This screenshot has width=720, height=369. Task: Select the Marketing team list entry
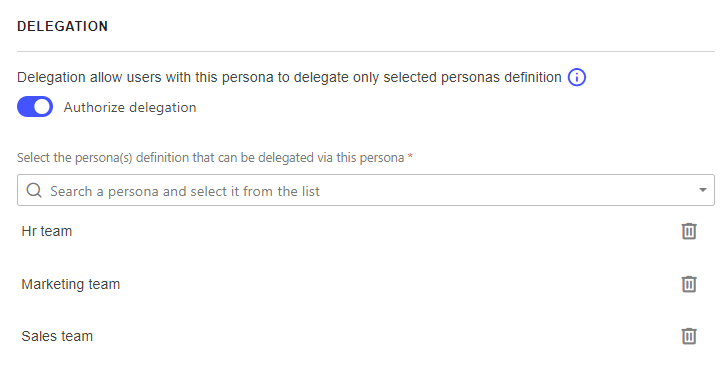tap(71, 284)
